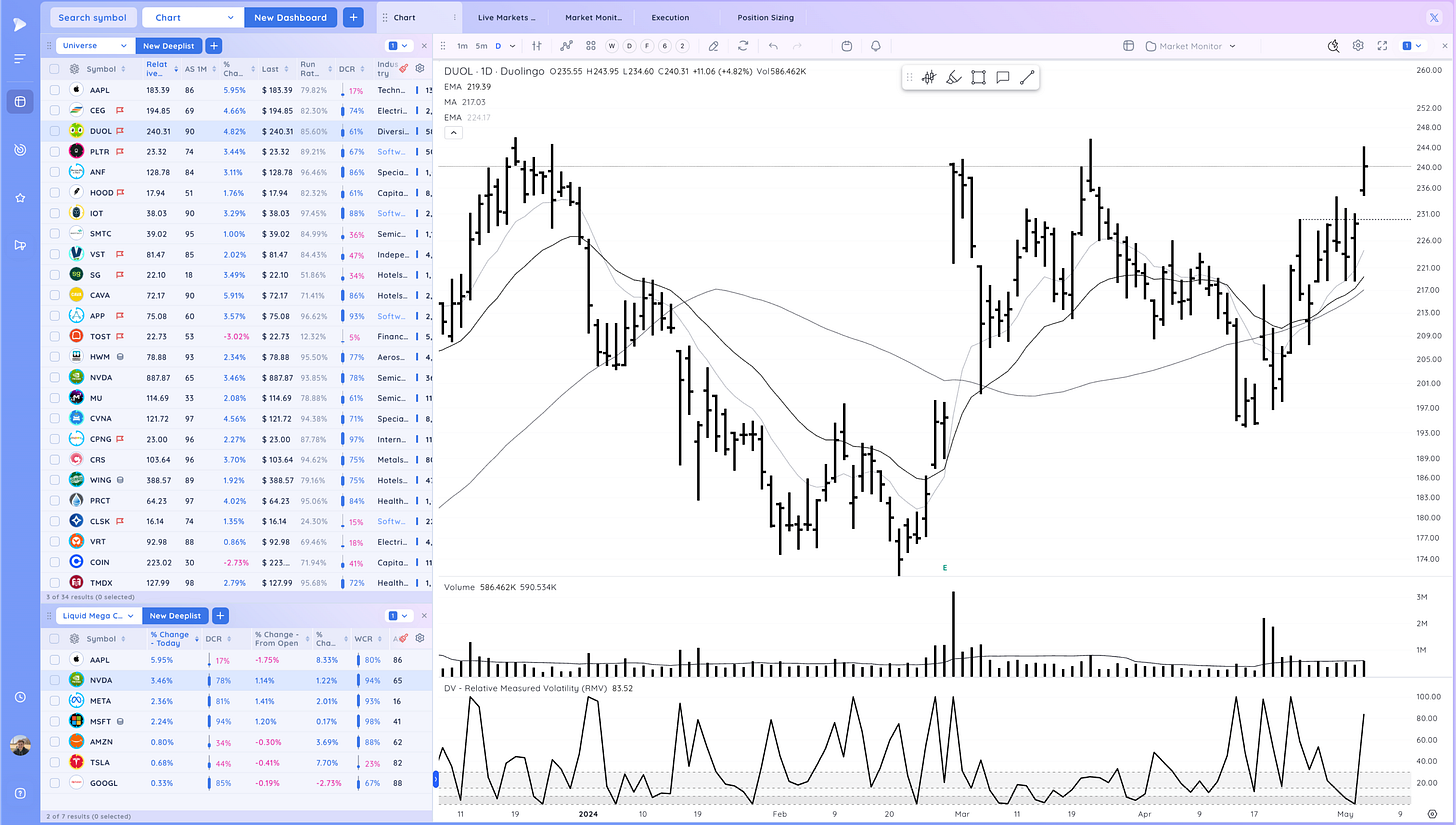Open the chart settings gear icon
The image size is (1456, 825).
1358,46
